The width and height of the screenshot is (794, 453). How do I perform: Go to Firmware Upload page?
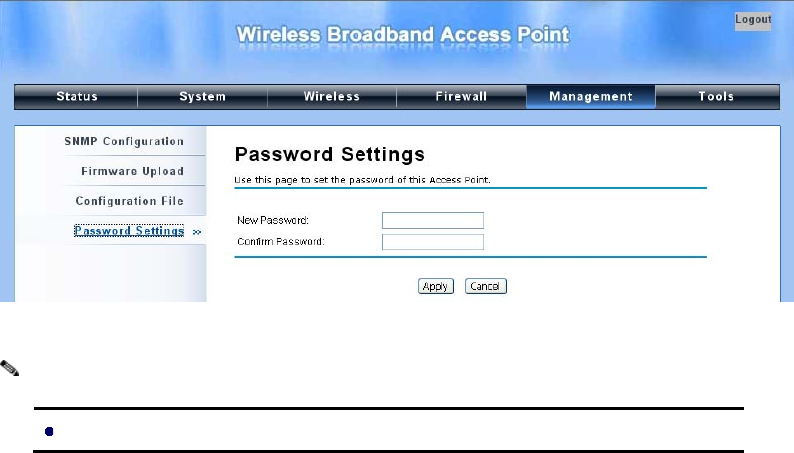pos(133,171)
